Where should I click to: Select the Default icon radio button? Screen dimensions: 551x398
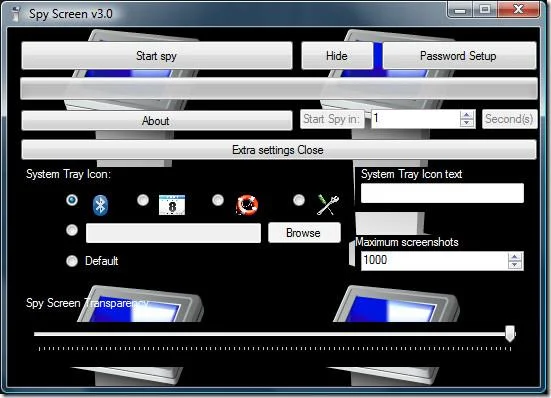click(72, 261)
